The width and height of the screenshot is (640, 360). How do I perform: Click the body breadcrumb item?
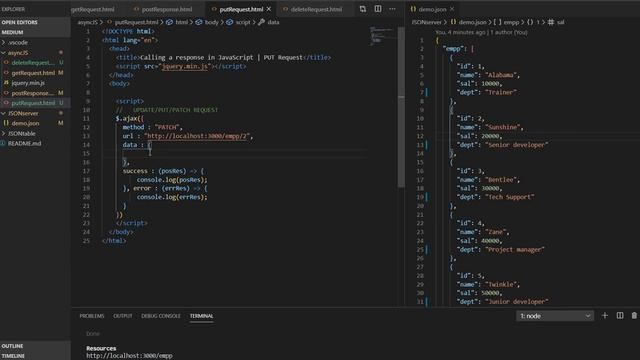pos(211,22)
